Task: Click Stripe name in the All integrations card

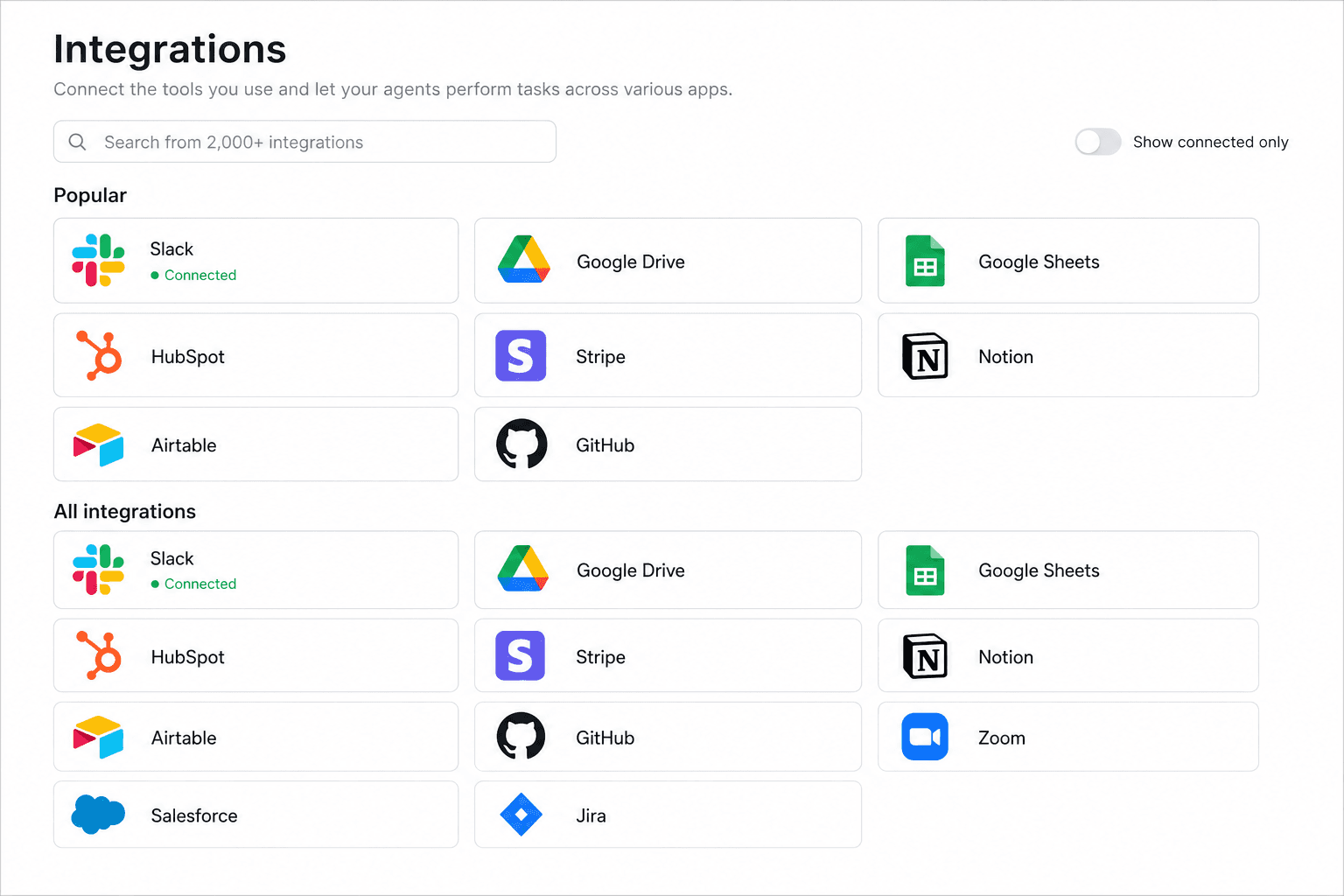Action: point(600,657)
